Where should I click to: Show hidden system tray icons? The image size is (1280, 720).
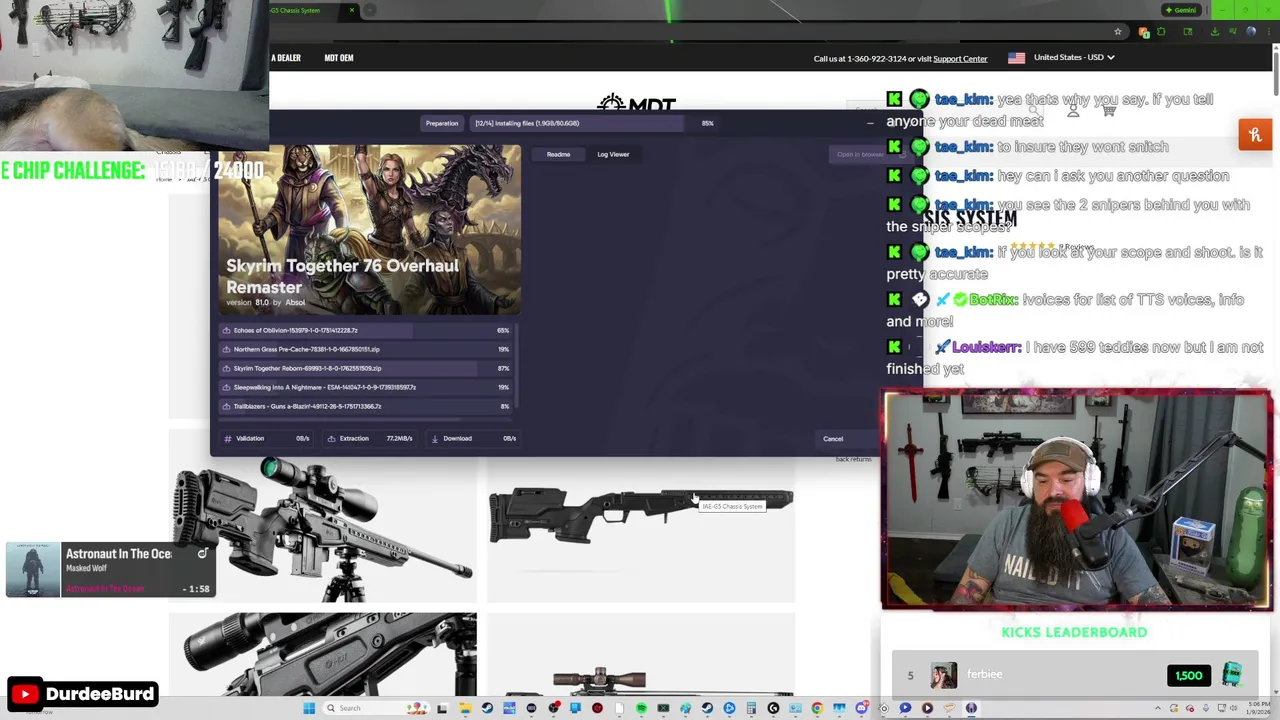(x=1158, y=708)
